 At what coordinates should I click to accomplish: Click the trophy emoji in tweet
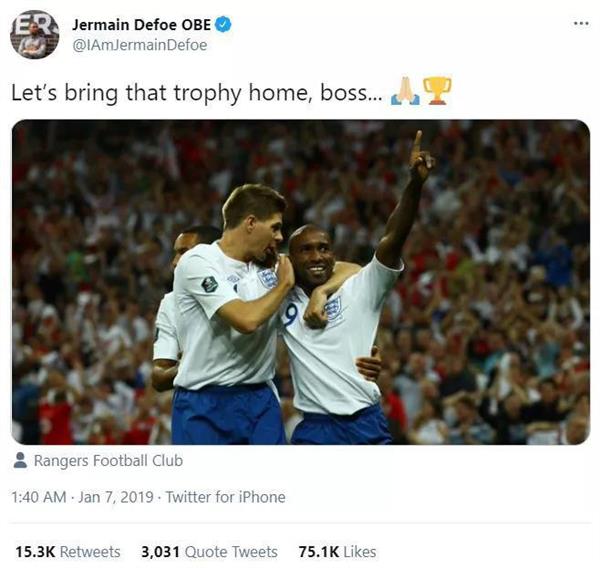tap(437, 91)
